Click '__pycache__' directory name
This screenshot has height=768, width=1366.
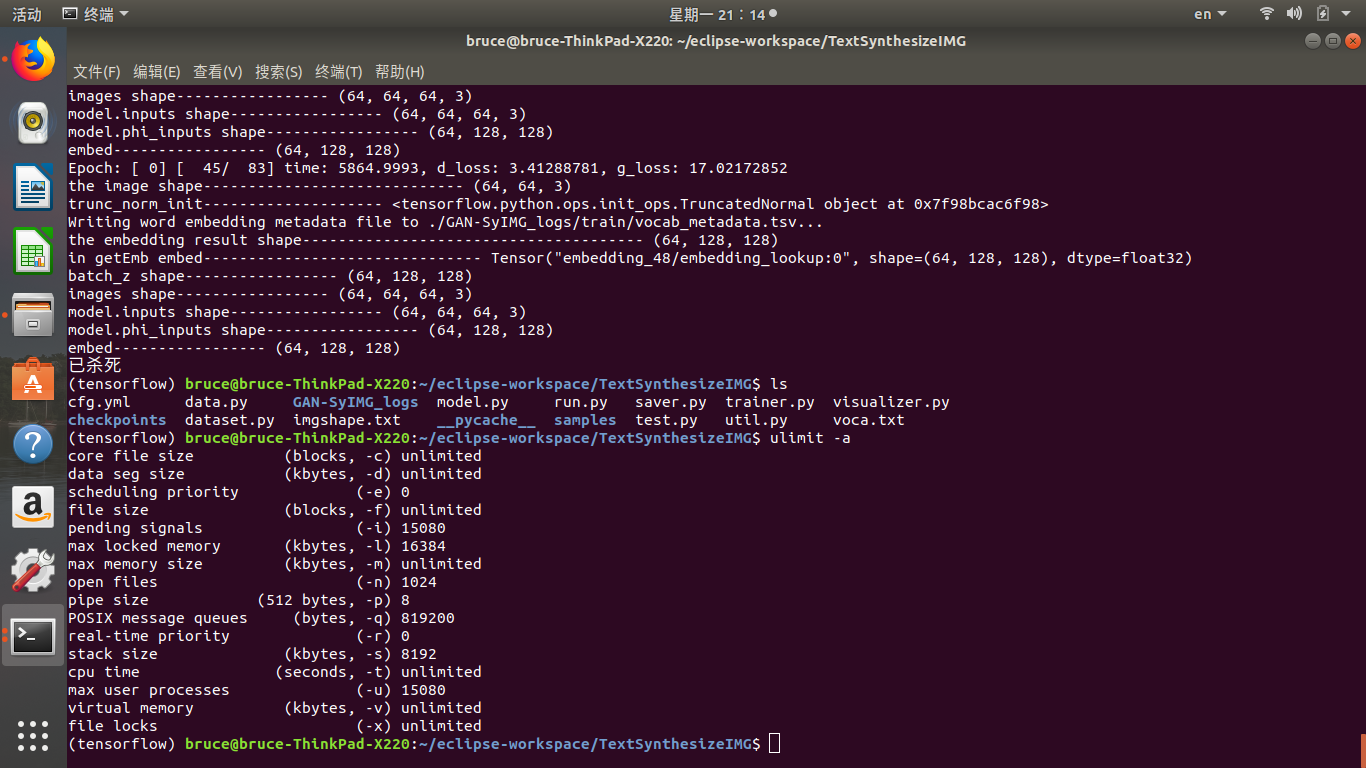(x=486, y=420)
